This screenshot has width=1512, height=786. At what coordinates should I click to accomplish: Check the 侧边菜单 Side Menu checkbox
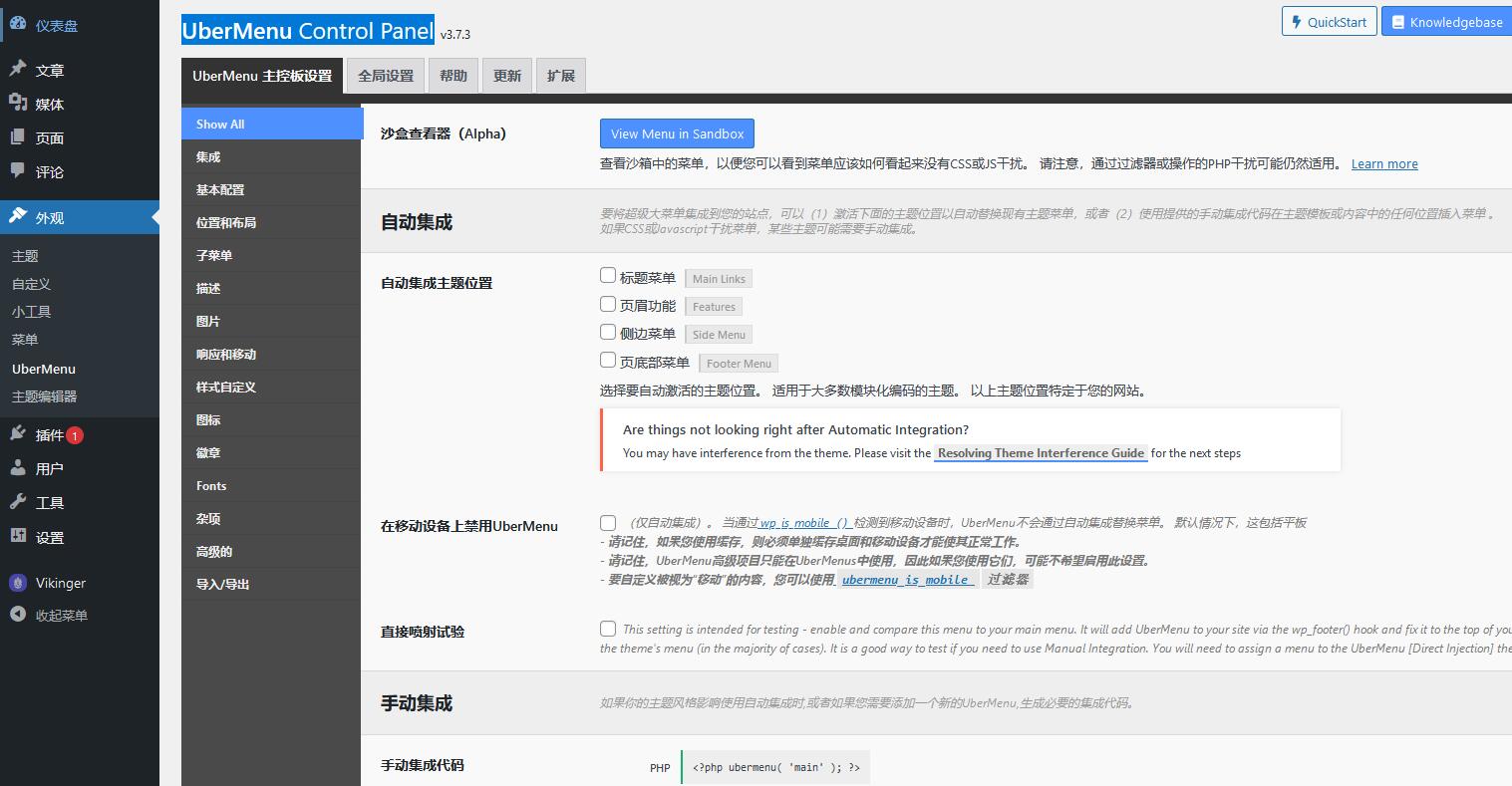[x=608, y=332]
